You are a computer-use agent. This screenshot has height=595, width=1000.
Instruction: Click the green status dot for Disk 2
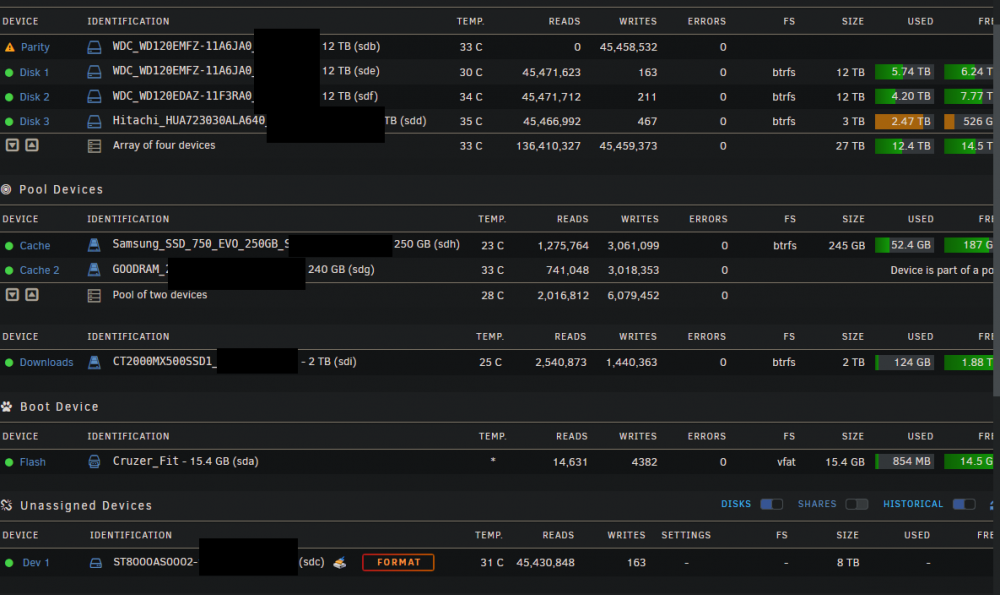[9, 97]
